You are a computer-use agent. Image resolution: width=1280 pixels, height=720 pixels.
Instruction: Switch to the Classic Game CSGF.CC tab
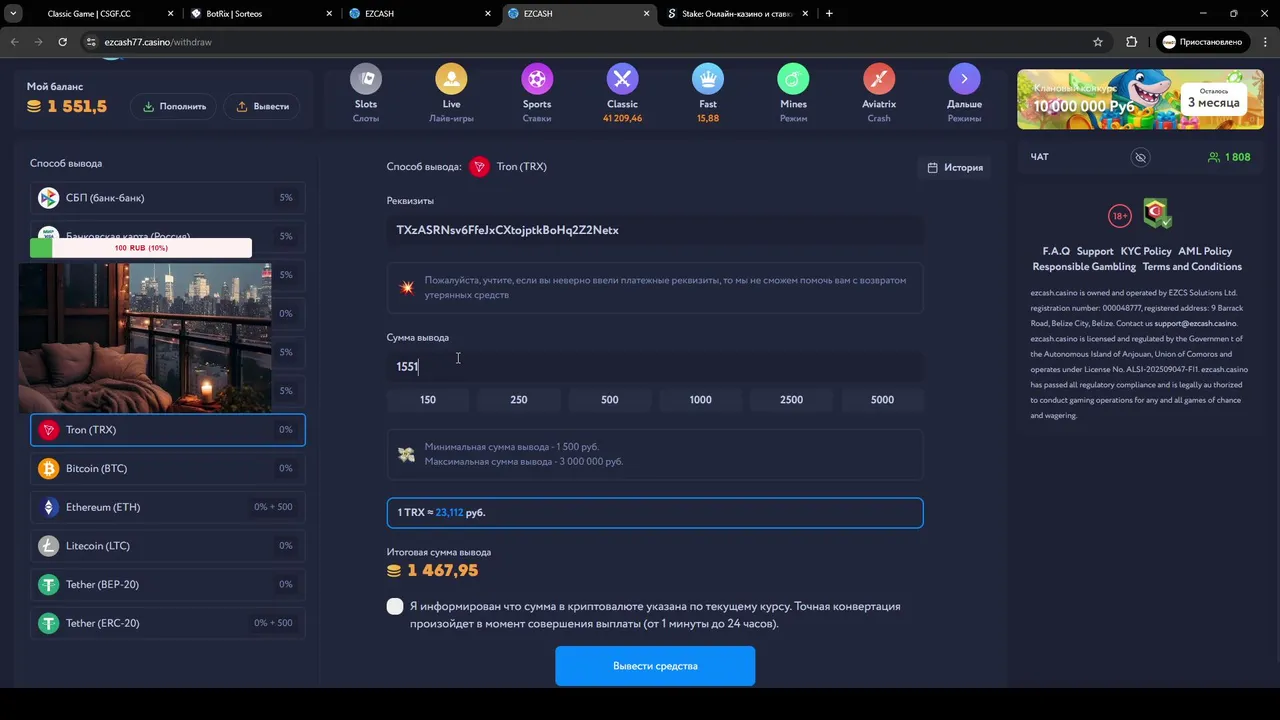click(x=100, y=14)
